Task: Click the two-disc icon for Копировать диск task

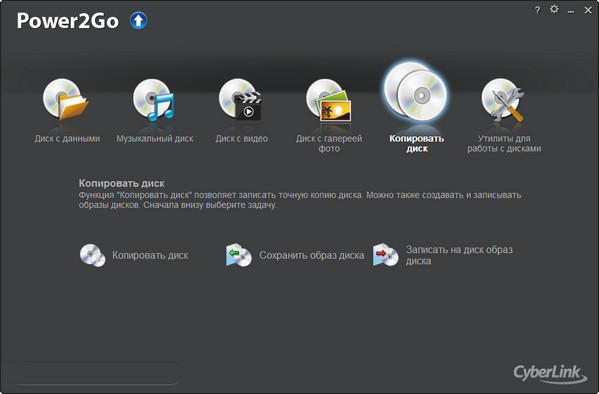Action: pyautogui.click(x=92, y=255)
